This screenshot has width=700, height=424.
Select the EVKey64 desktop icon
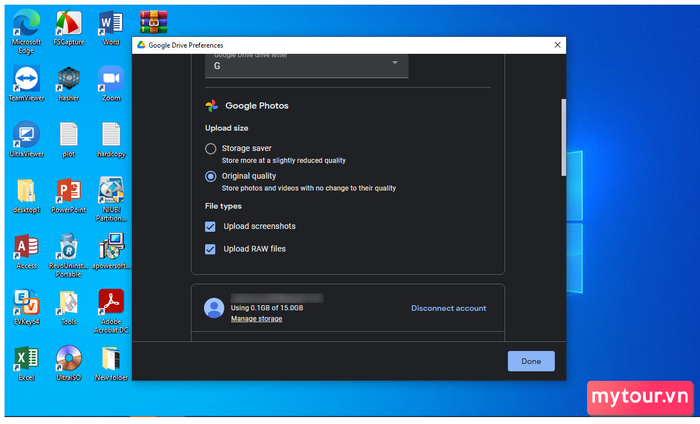26,307
